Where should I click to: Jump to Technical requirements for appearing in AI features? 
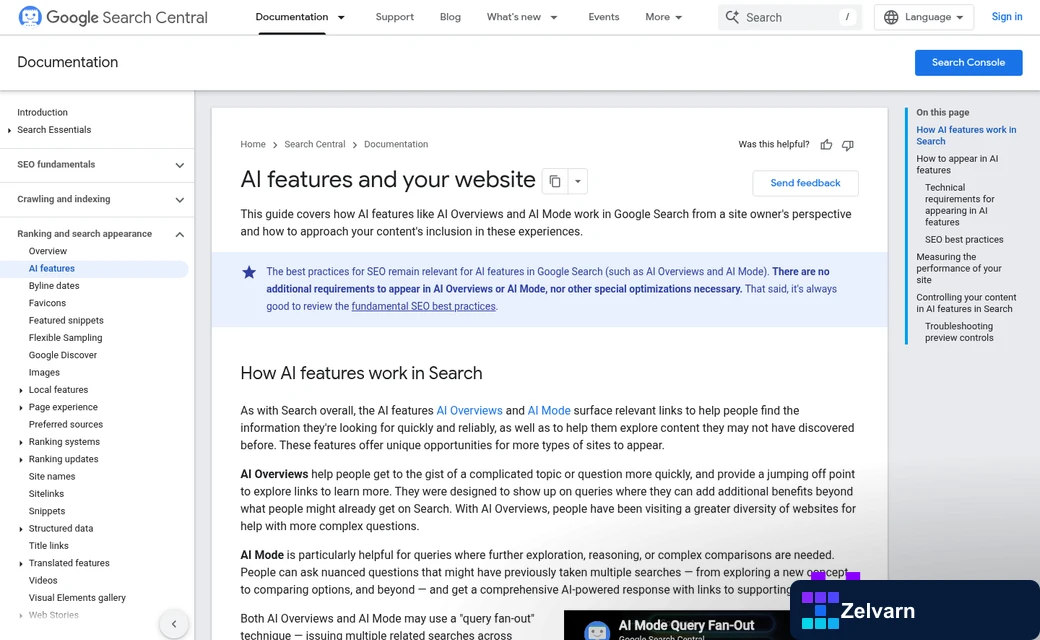click(960, 205)
